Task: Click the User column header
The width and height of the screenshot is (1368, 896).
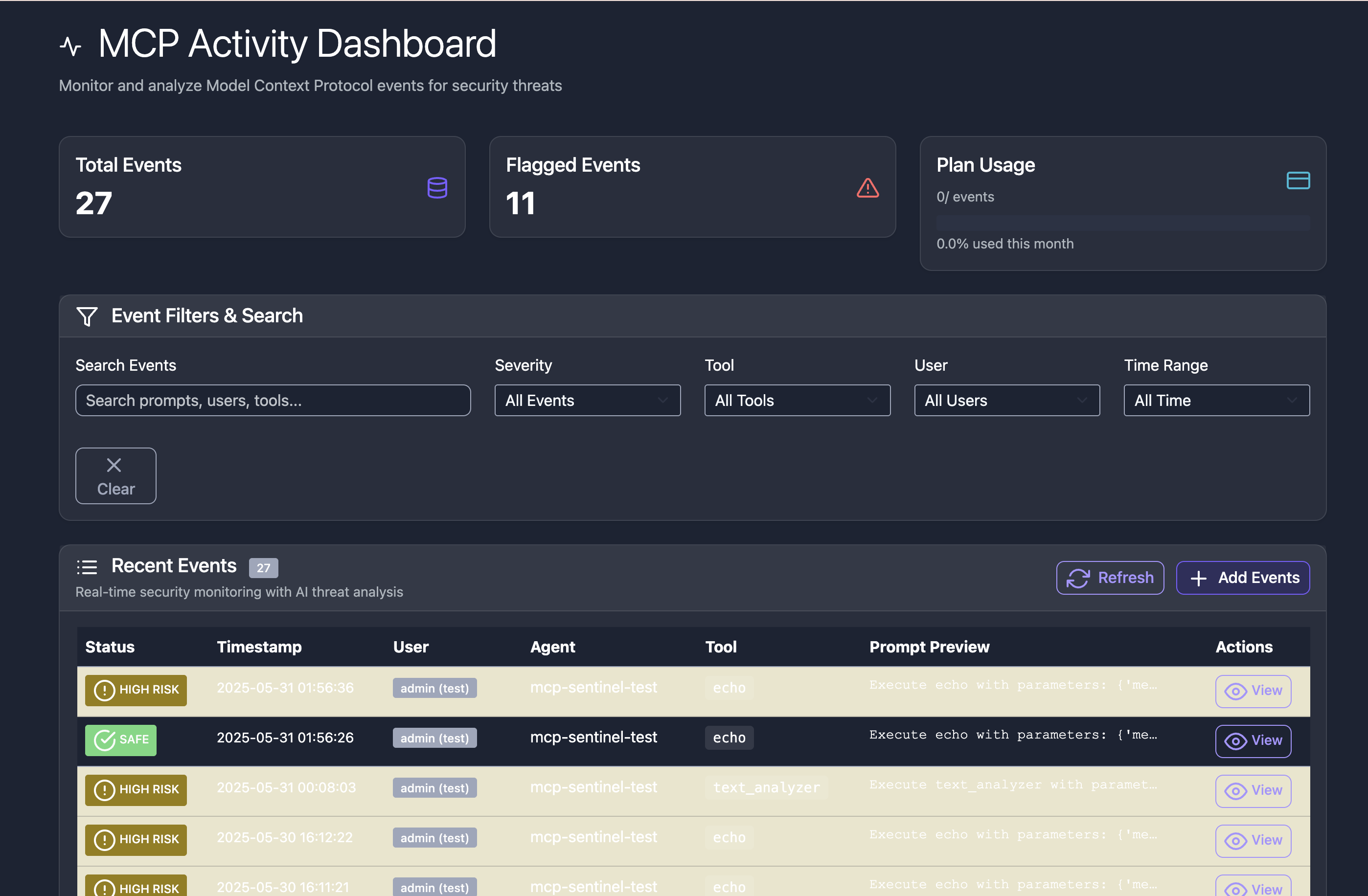Action: click(x=410, y=647)
